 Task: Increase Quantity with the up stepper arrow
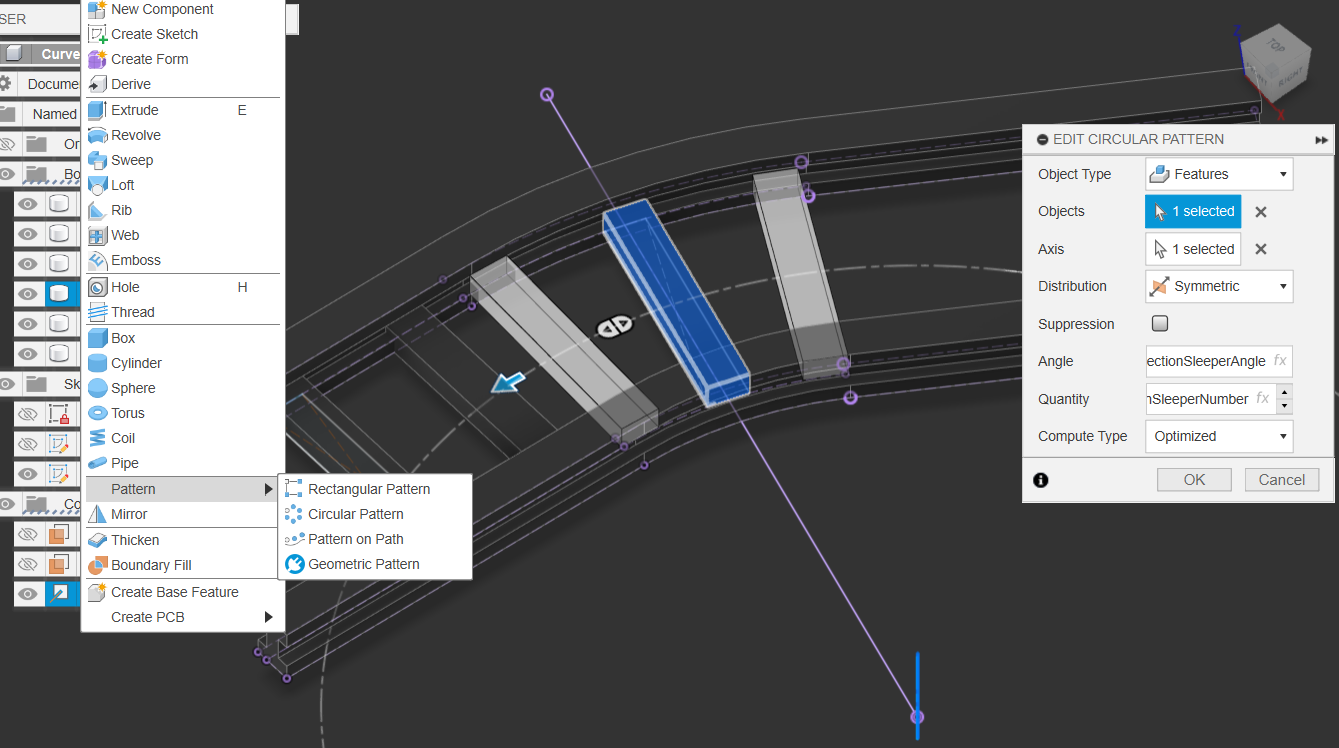pos(1284,391)
